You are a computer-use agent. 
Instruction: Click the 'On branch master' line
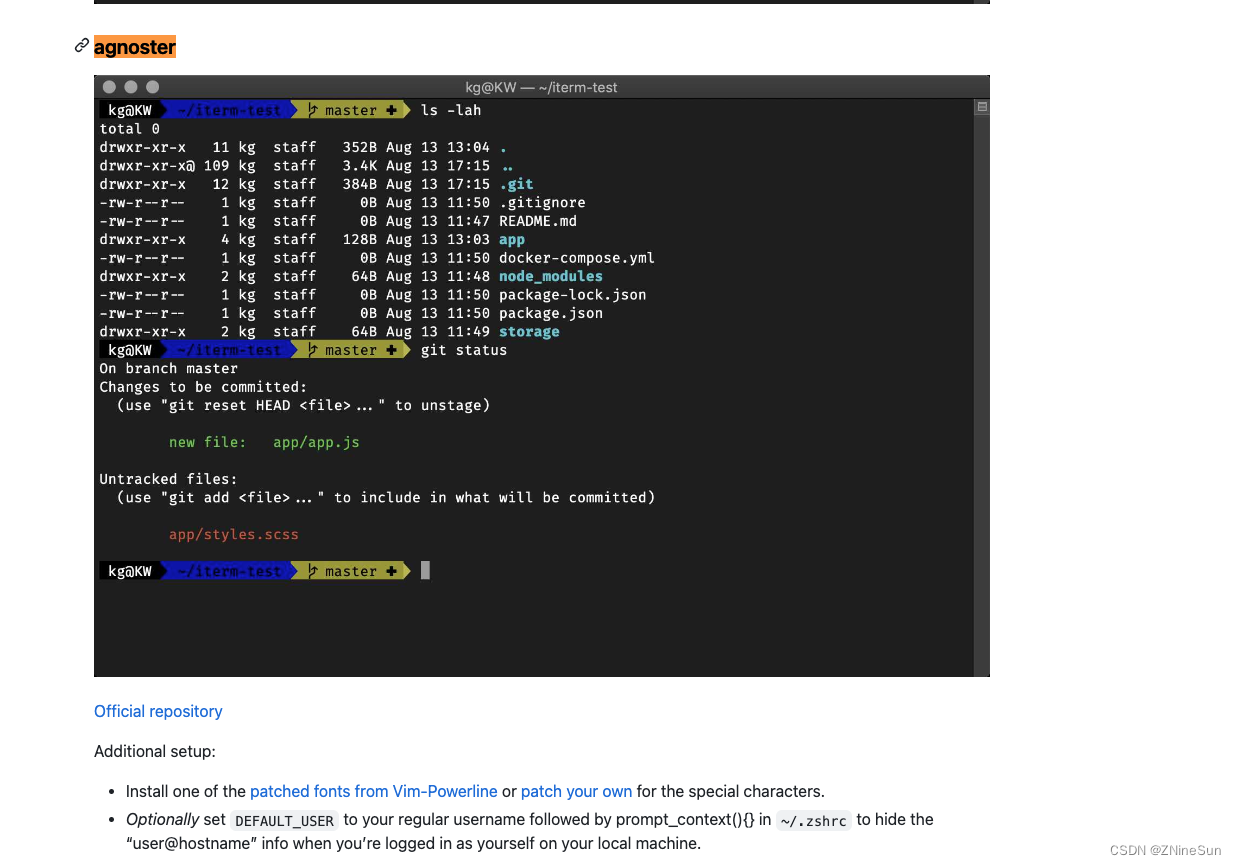169,368
